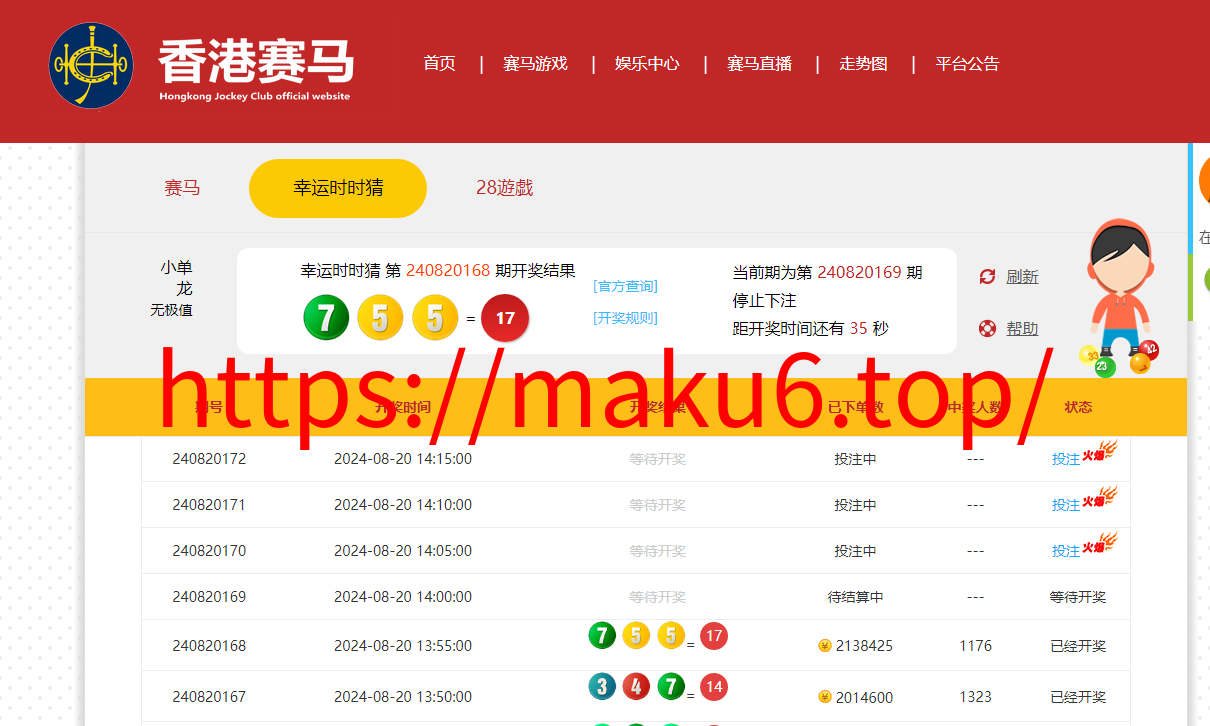
Task: Click the 无极值 label
Action: [171, 310]
